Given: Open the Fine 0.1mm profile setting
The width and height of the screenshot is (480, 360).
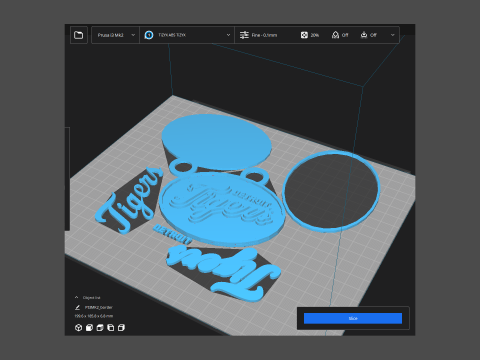Looking at the screenshot, I should point(264,35).
